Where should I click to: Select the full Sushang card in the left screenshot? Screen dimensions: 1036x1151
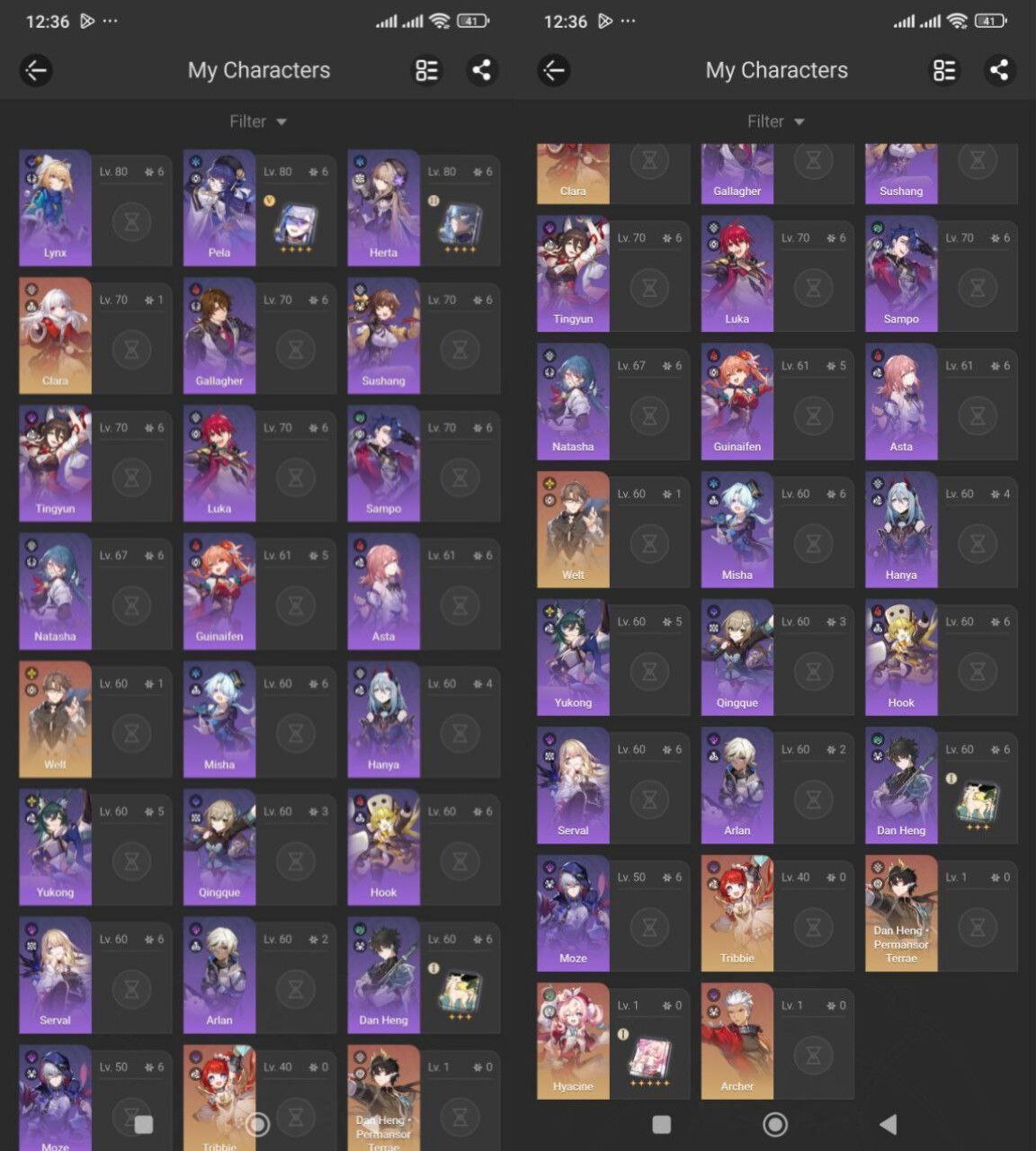tap(424, 335)
